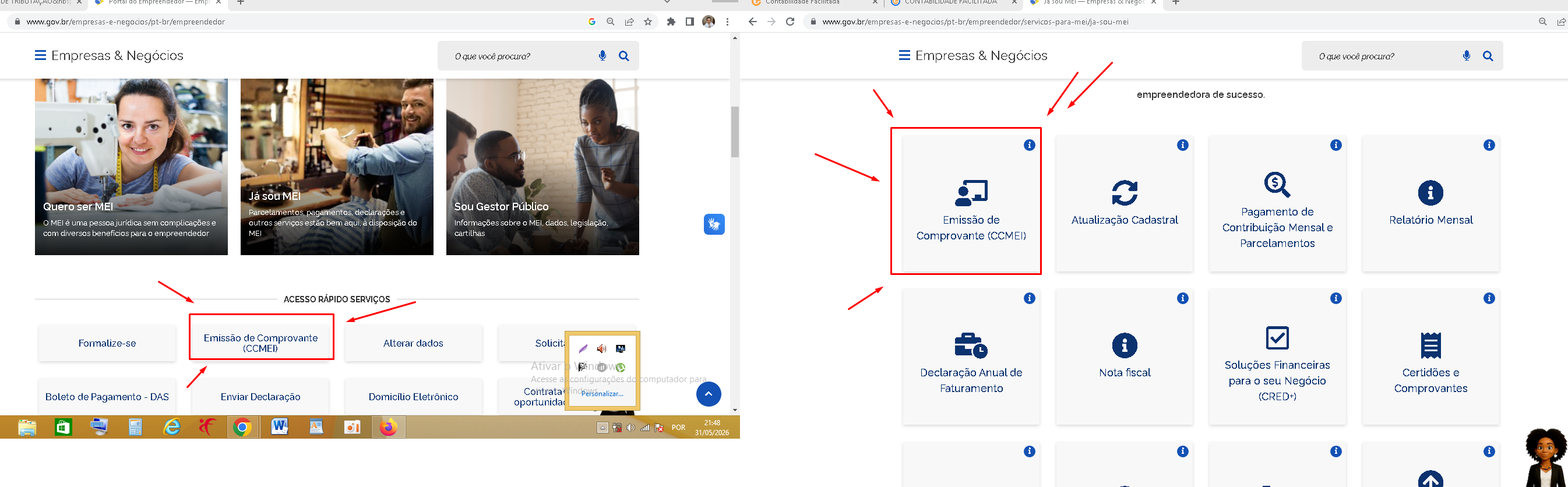This screenshot has height=487, width=1568.
Task: Open hamburger menu in Já sou MEI window
Action: [904, 55]
